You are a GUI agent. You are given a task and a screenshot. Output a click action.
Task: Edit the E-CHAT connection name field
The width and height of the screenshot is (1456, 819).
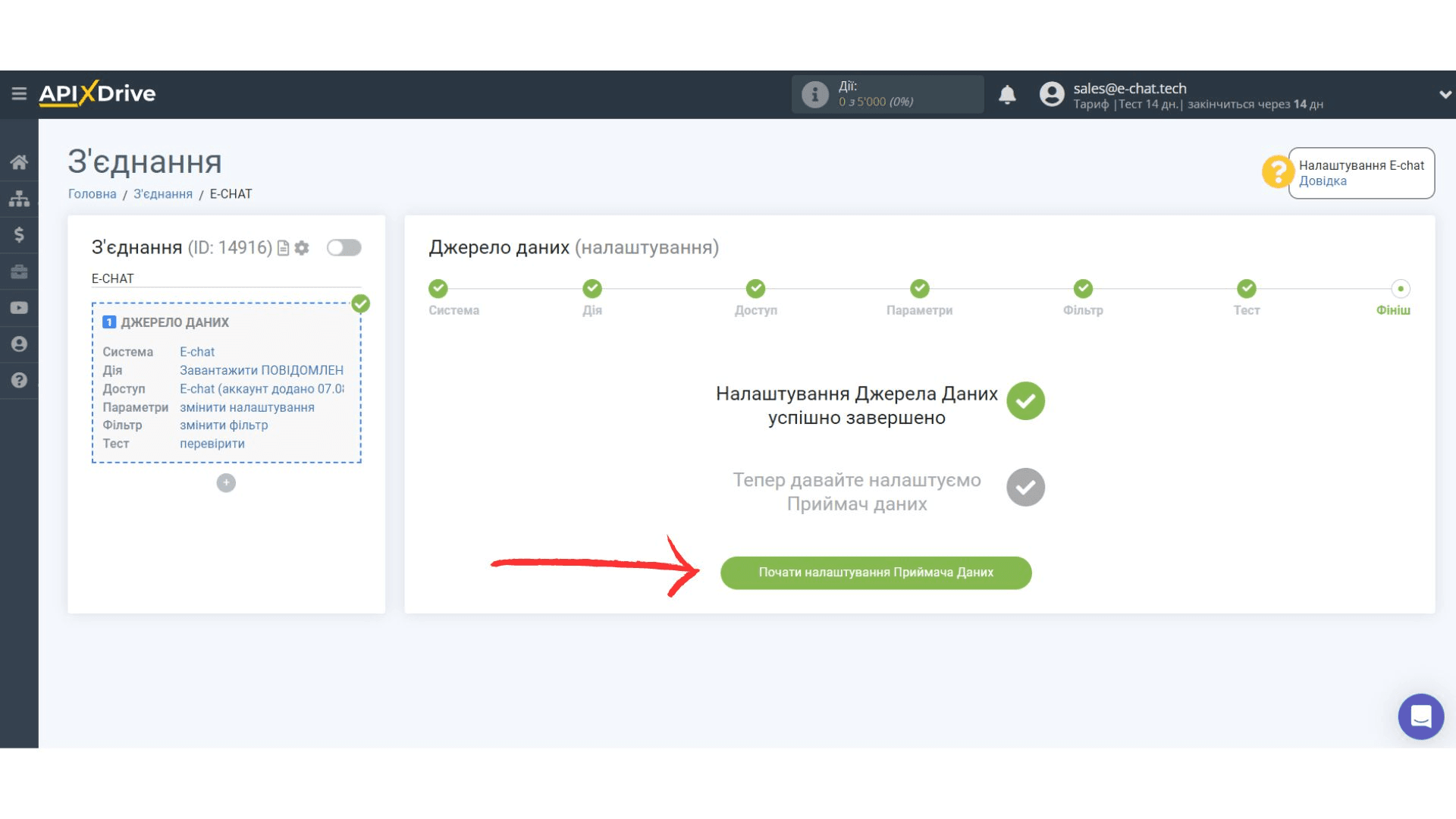tap(226, 278)
